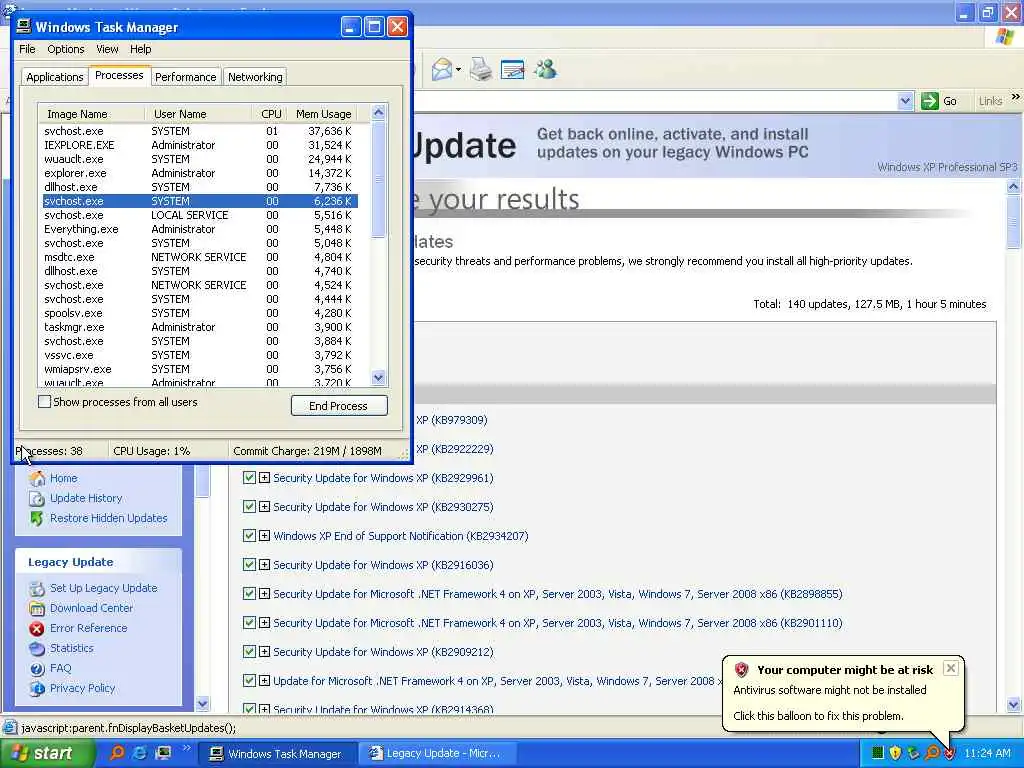Uncheck the KB2929961 security update checkbox
Viewport: 1024px width, 768px height.
(x=249, y=477)
